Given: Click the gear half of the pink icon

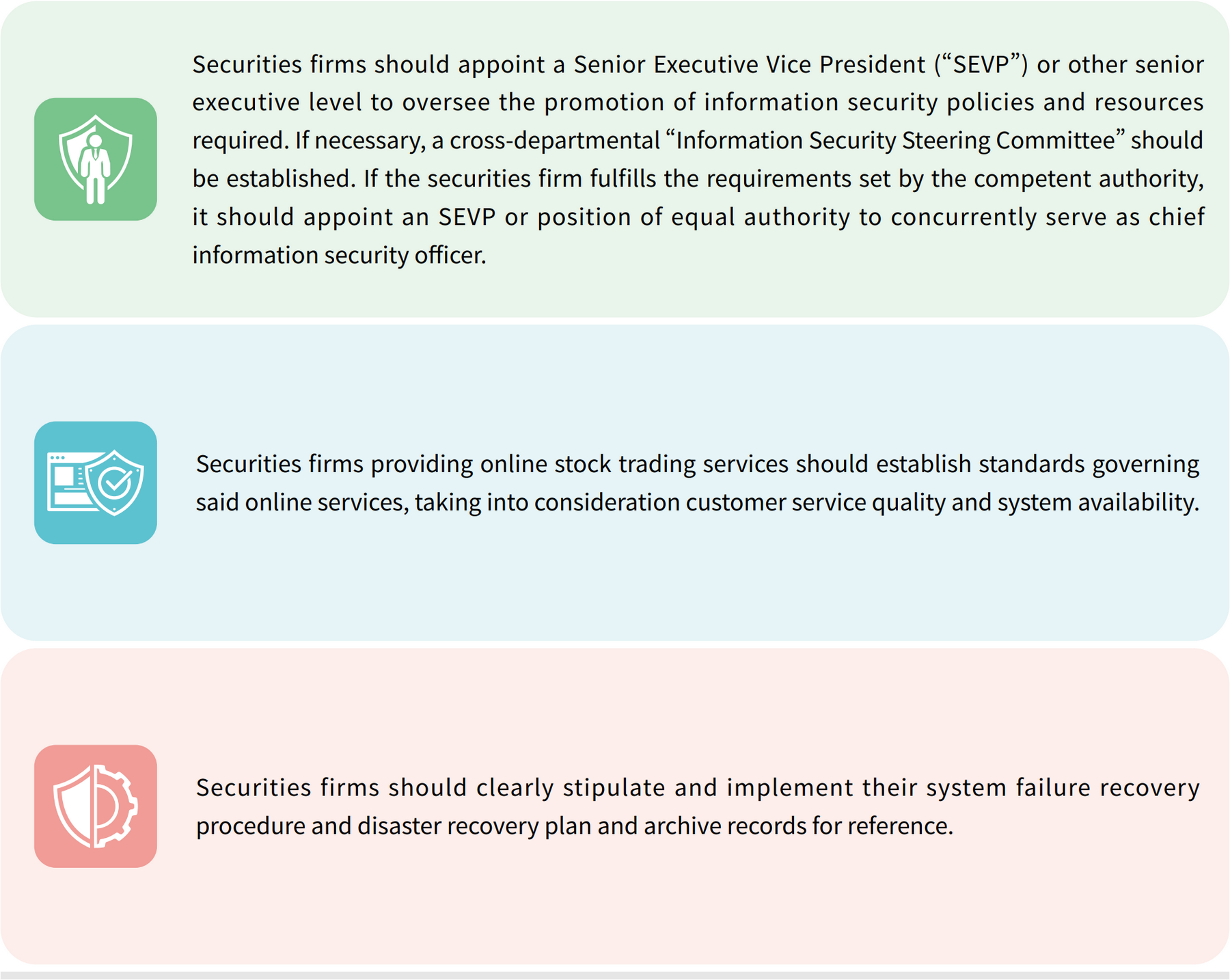Looking at the screenshot, I should [x=118, y=806].
